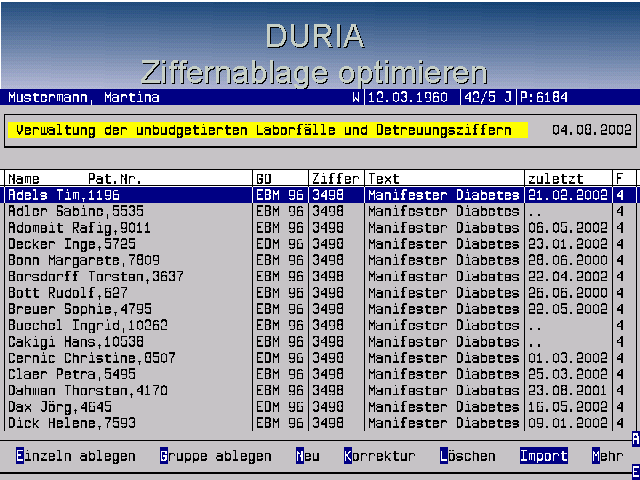Click Ziffer 3498 in Cakigi Hans row

[x=328, y=342]
